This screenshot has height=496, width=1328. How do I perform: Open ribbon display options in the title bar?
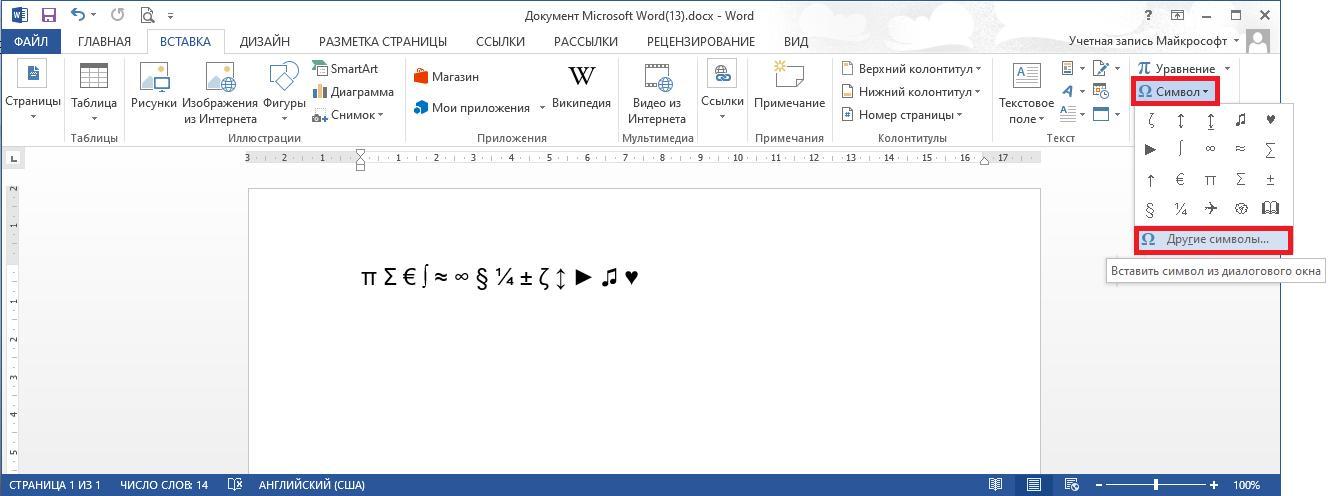pos(1178,15)
